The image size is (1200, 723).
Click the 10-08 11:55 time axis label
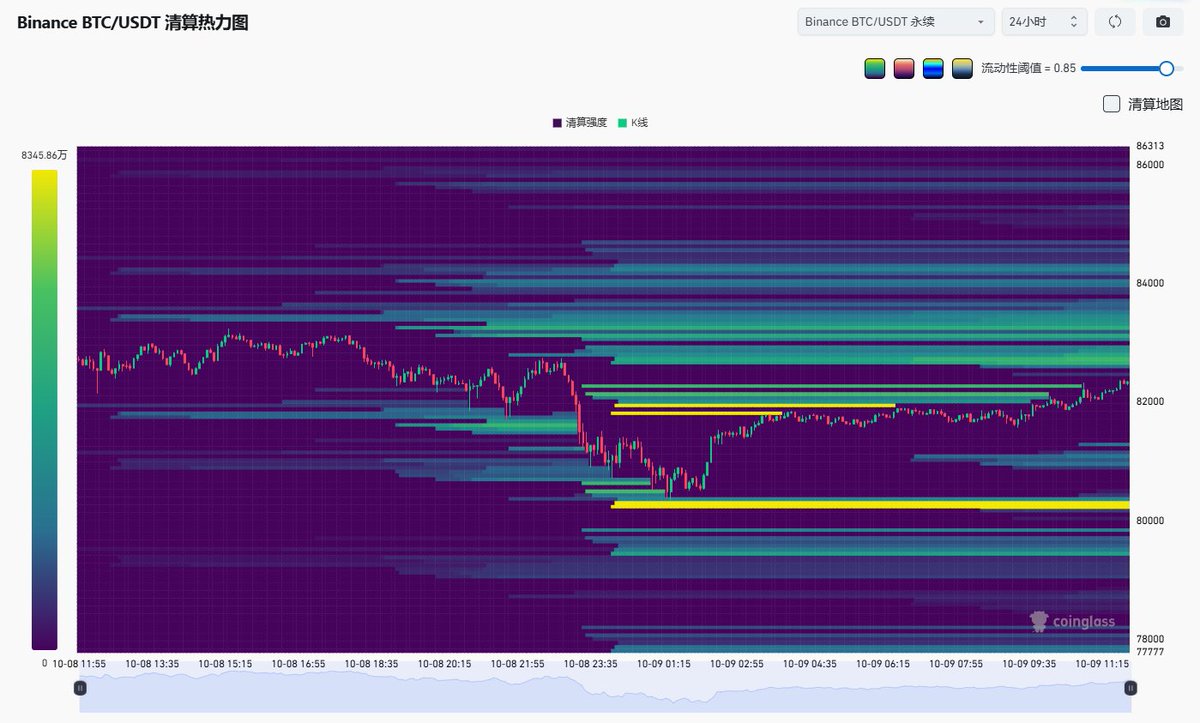[79, 663]
